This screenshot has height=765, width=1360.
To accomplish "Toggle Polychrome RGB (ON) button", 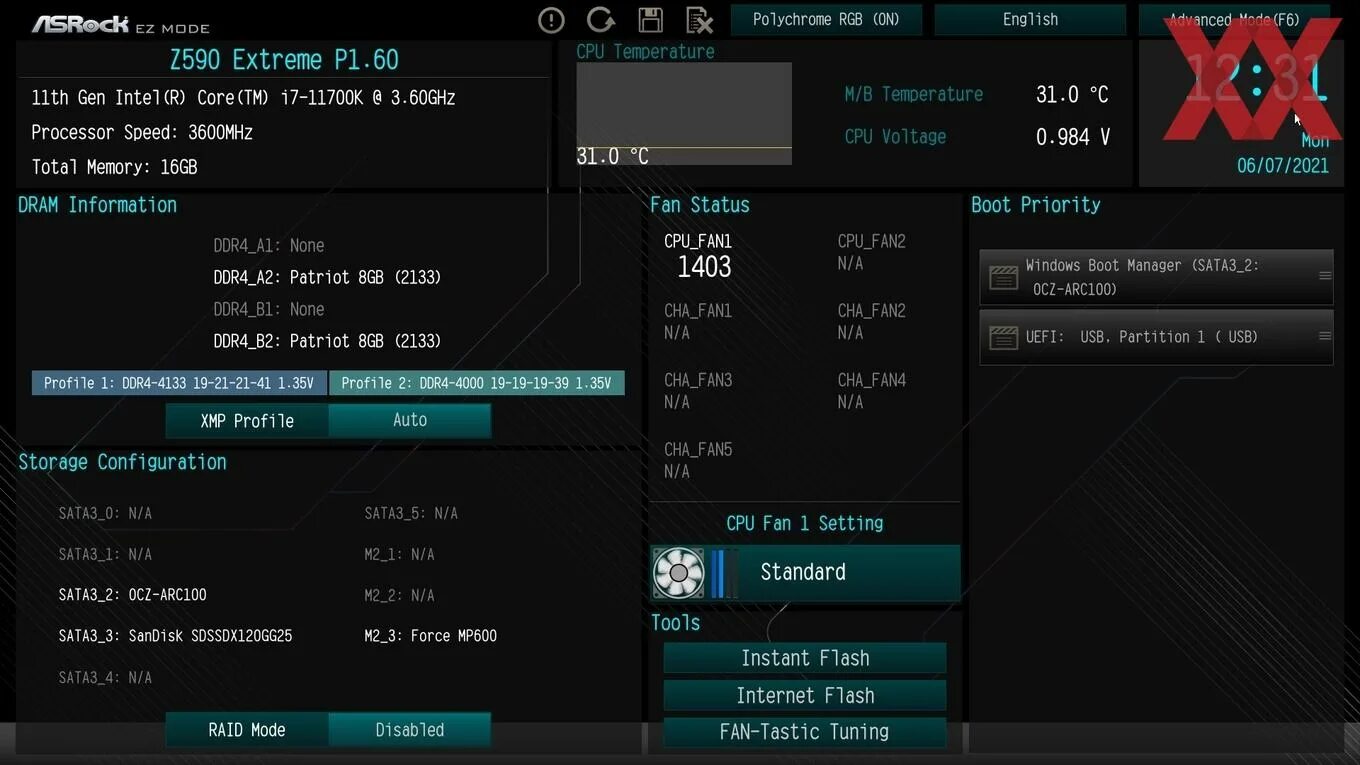I will 826,20.
